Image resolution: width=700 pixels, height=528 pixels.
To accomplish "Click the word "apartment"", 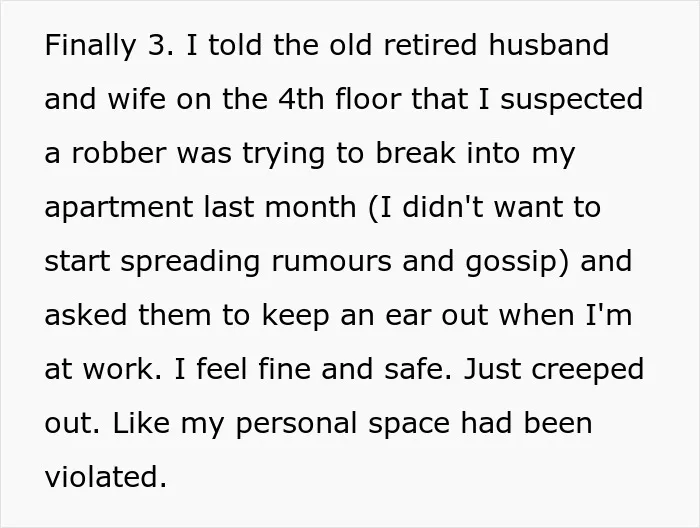I will (x=119, y=209).
